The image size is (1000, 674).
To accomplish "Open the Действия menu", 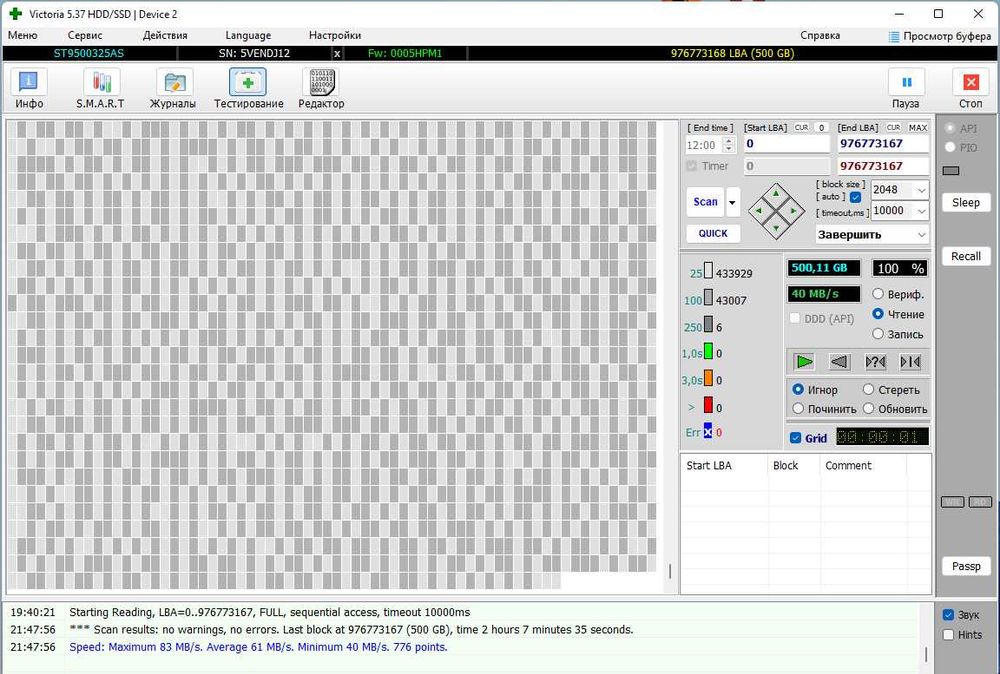I will click(x=165, y=36).
